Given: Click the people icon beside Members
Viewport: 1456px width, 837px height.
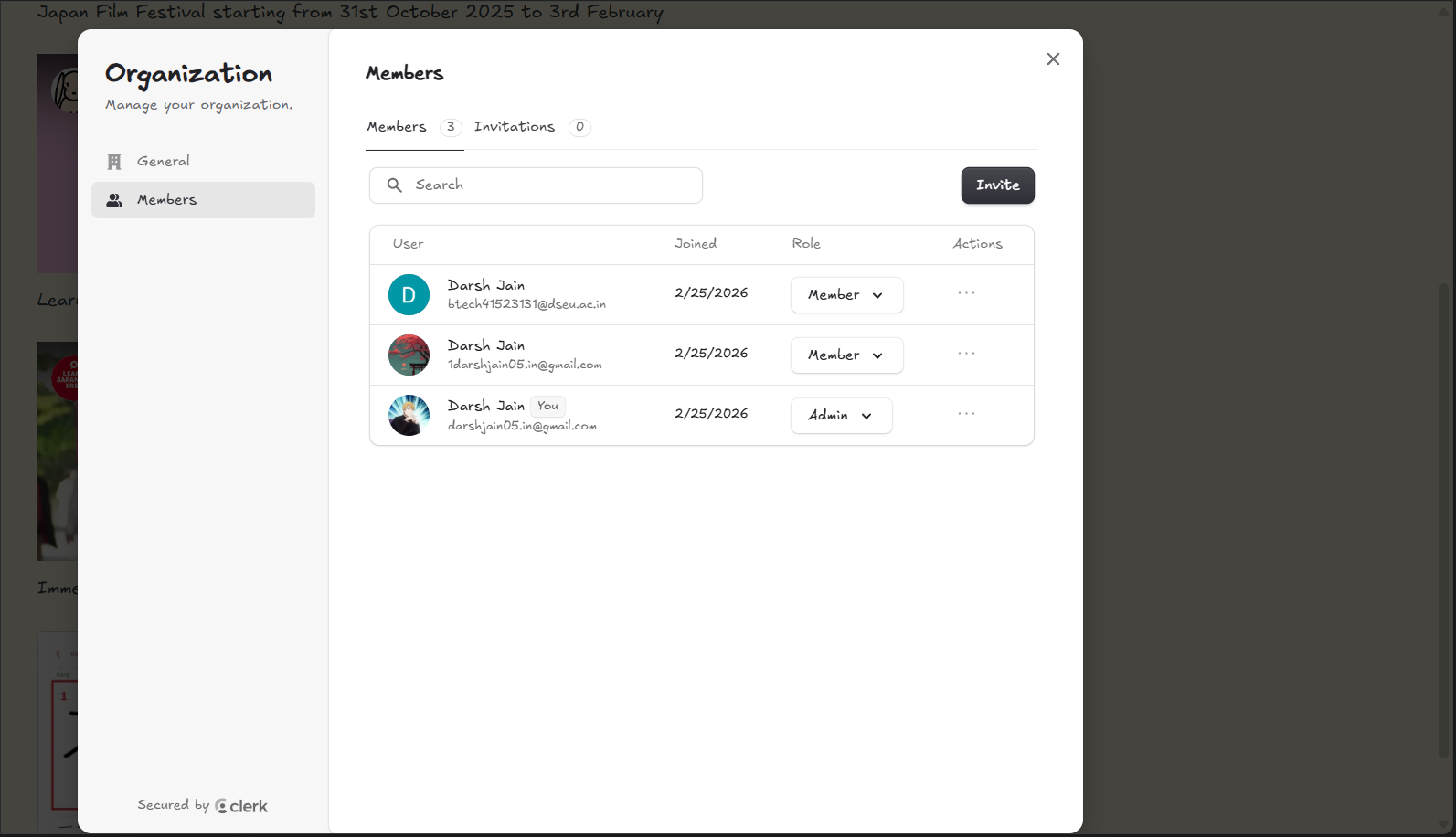Looking at the screenshot, I should pyautogui.click(x=114, y=200).
